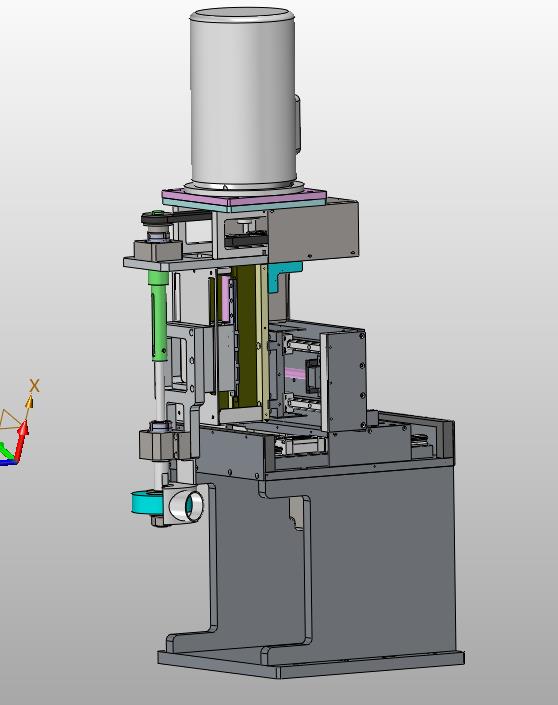This screenshot has width=558, height=705.
Task: Pick the green vertical shaft sleeve
Action: point(158,315)
